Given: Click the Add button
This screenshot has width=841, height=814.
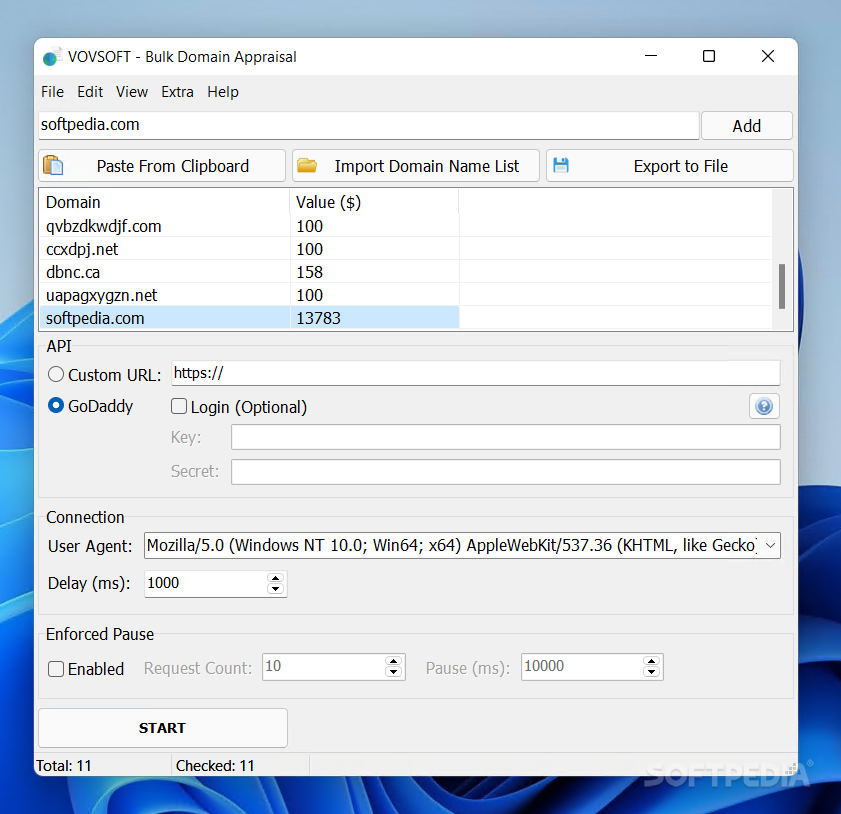Looking at the screenshot, I should (747, 126).
